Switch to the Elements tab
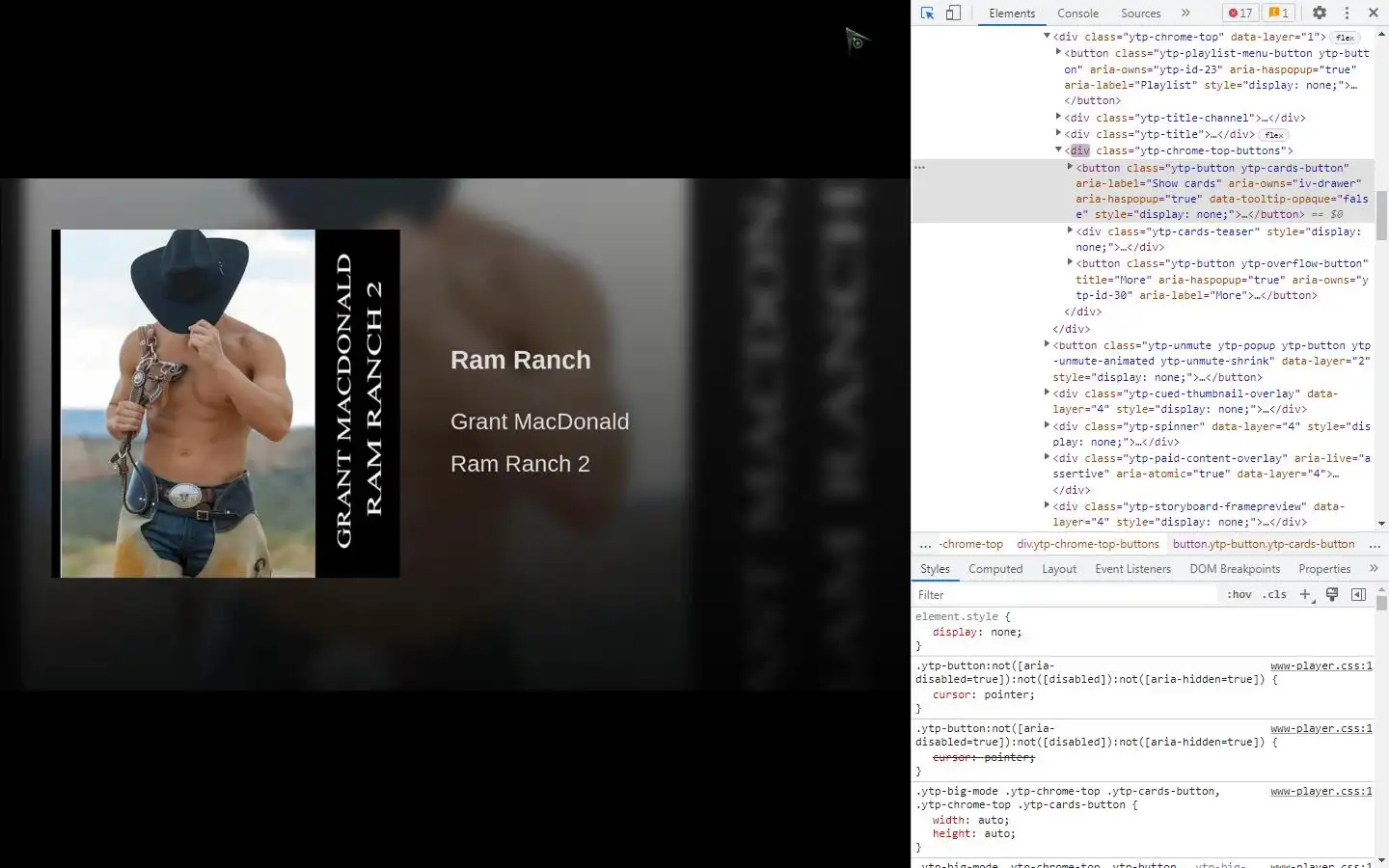 1012,14
